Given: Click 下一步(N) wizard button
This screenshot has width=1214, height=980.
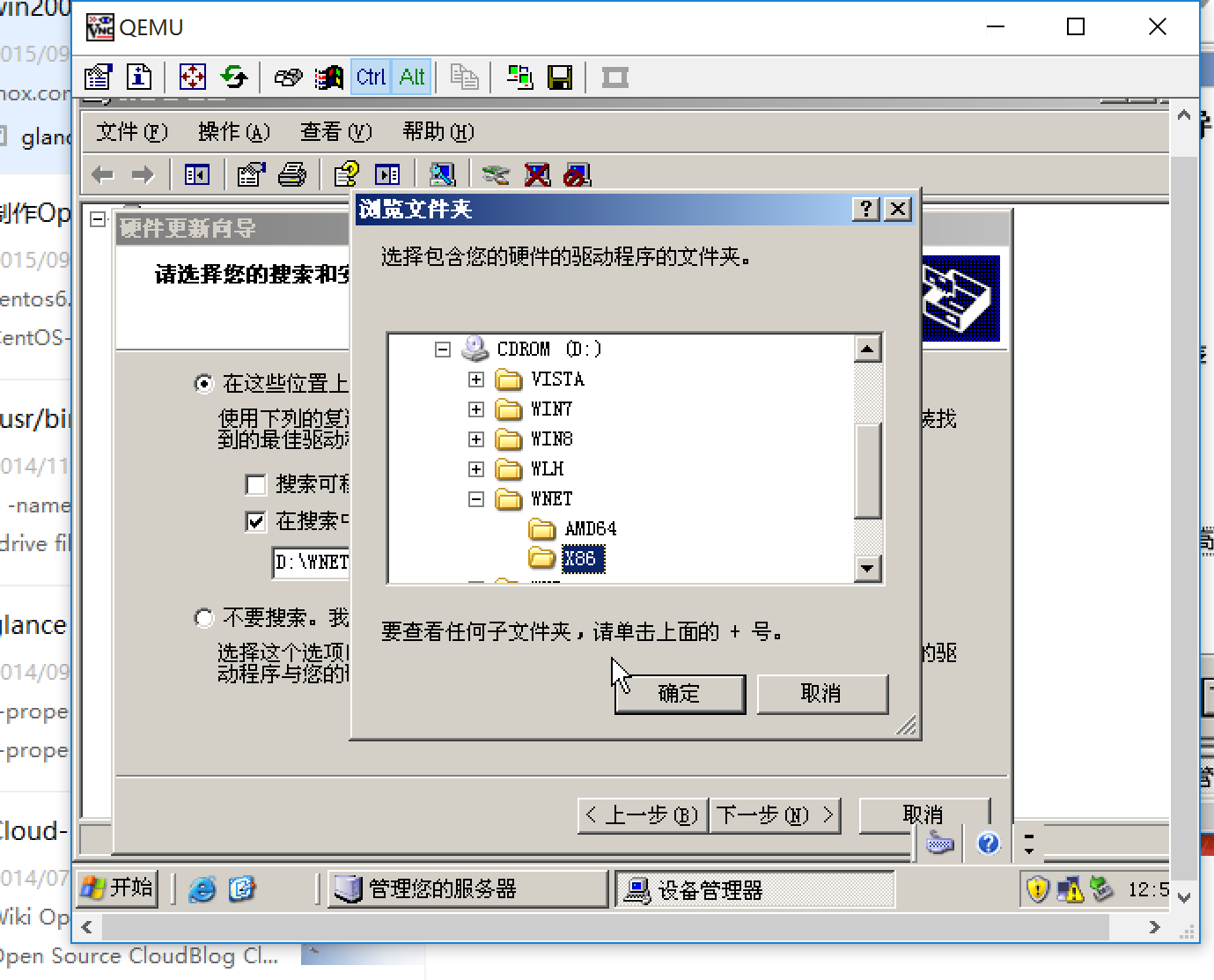Looking at the screenshot, I should point(775,815).
